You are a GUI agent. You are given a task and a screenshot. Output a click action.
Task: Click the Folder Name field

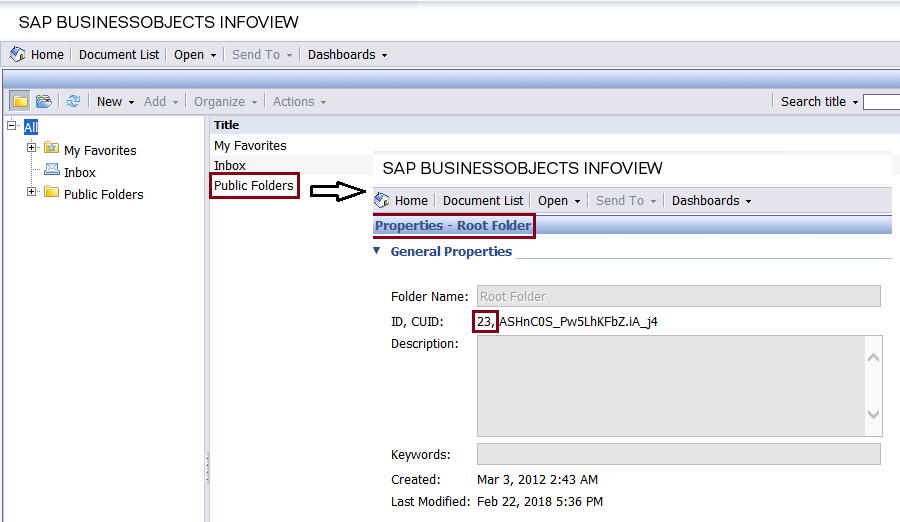pyautogui.click(x=678, y=296)
